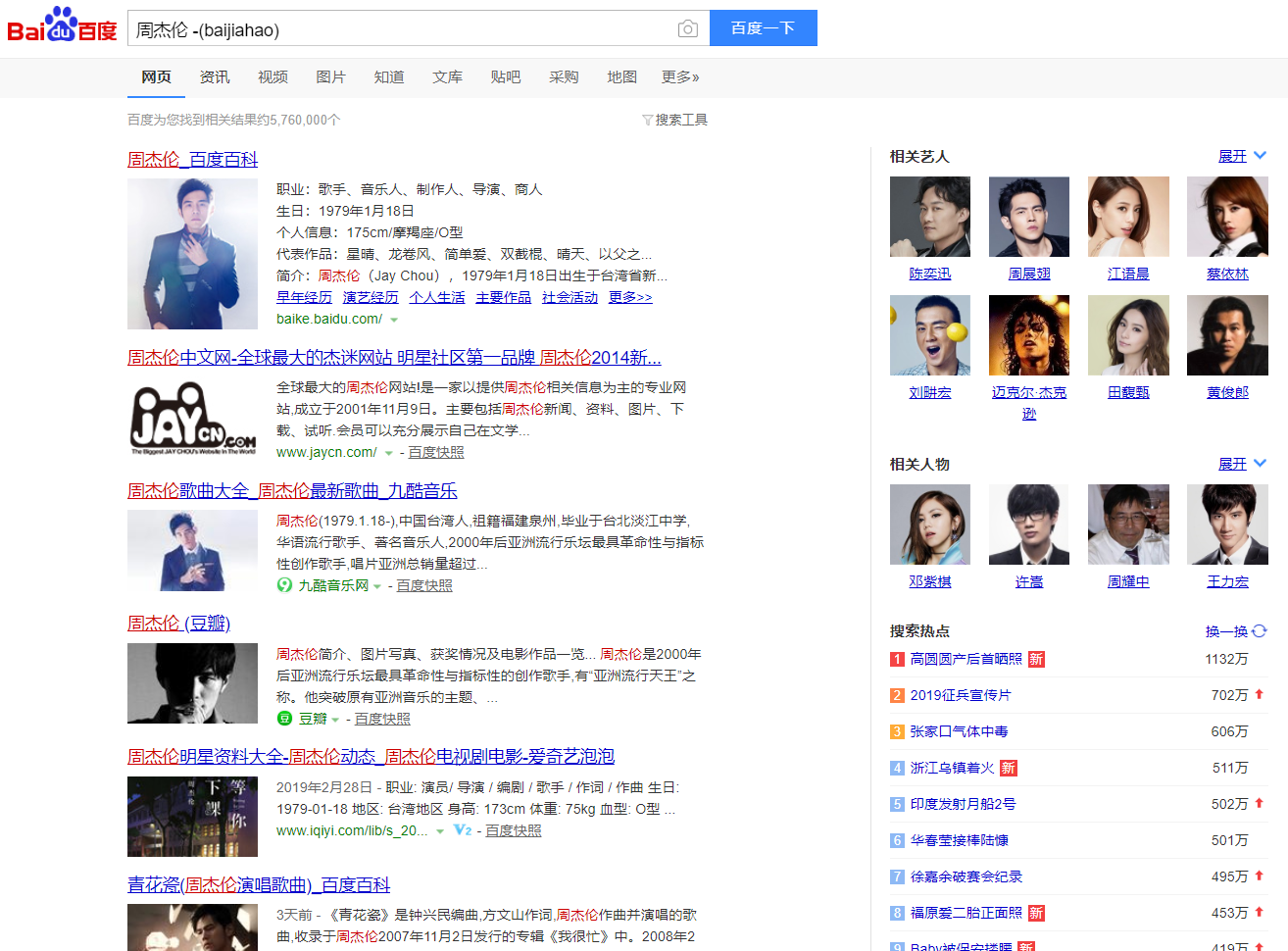The width and height of the screenshot is (1288, 951).
Task: Switch to the 知道 tab
Action: pos(389,76)
